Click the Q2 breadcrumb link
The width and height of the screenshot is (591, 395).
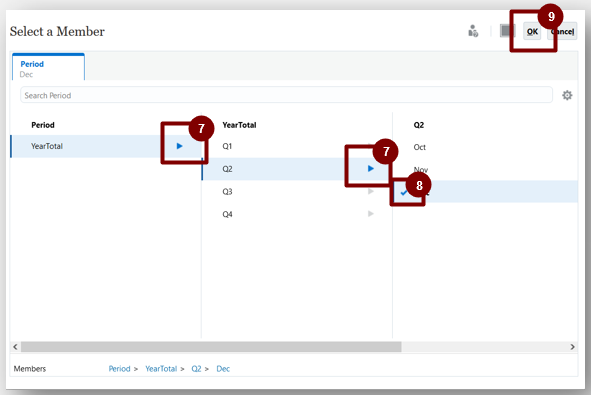[x=196, y=369]
